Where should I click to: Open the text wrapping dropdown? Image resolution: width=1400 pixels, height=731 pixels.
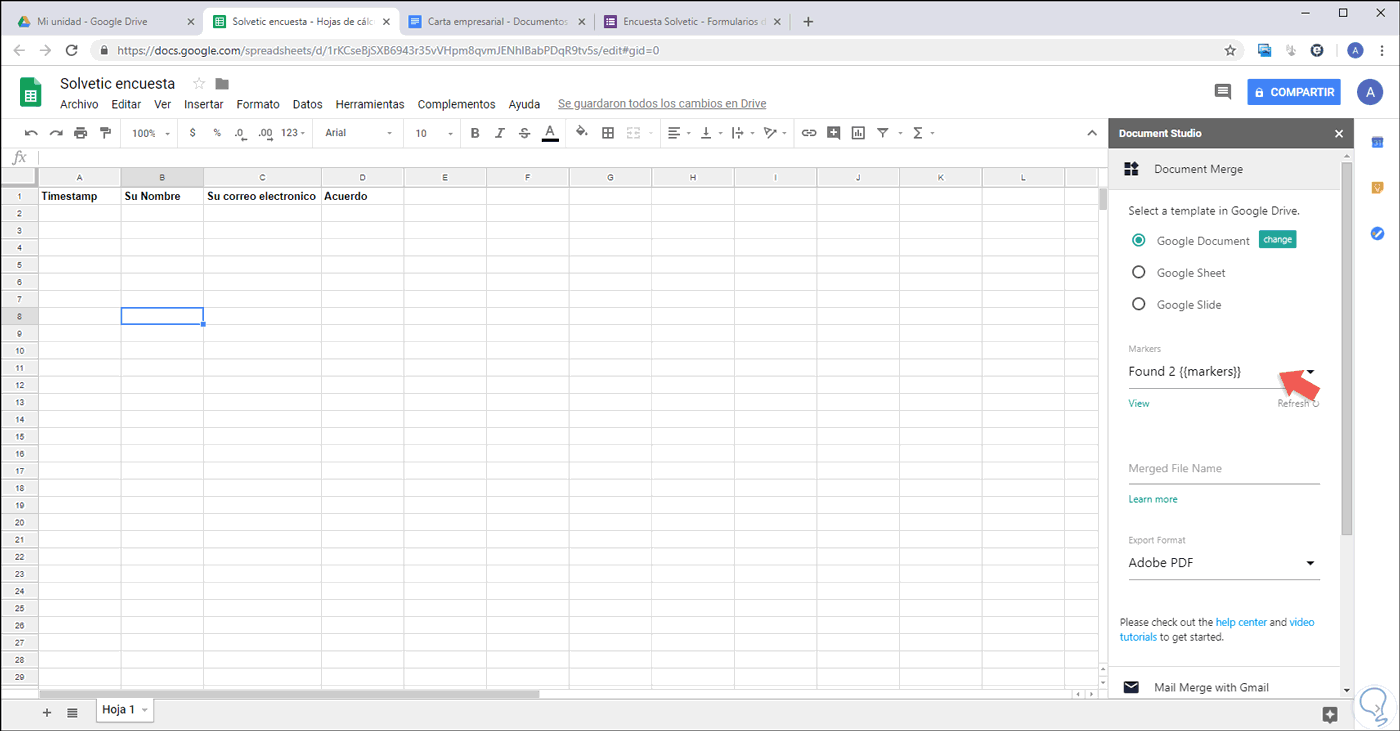pos(743,133)
